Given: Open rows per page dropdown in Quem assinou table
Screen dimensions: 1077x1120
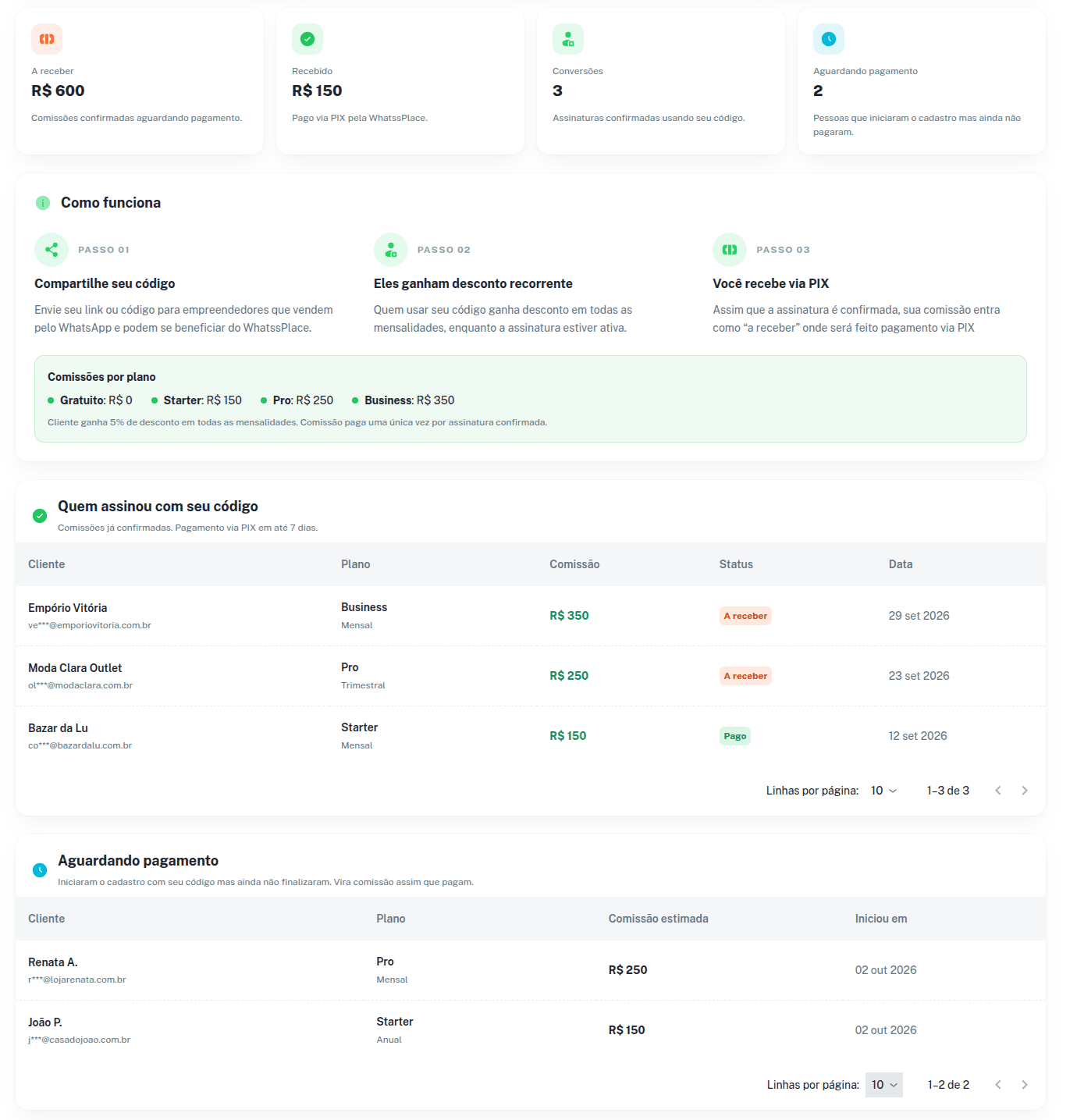Looking at the screenshot, I should coord(883,791).
